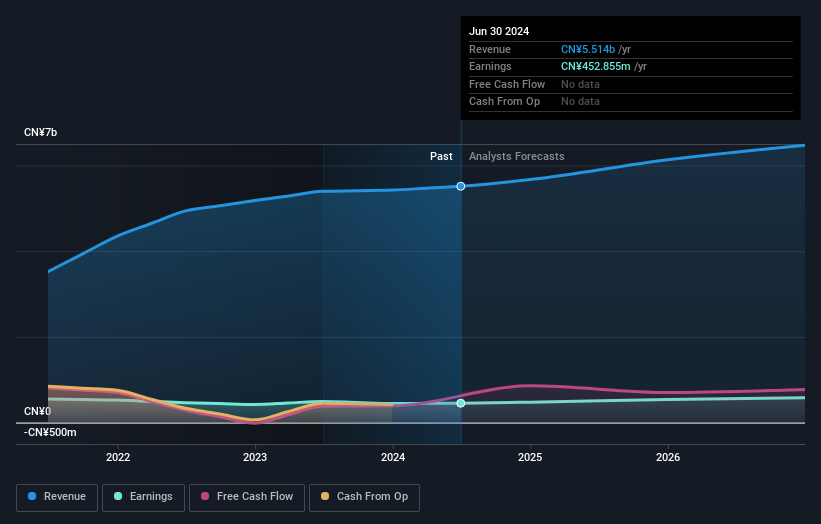
Task: Toggle the Cash From Op legend button
Action: (364, 497)
